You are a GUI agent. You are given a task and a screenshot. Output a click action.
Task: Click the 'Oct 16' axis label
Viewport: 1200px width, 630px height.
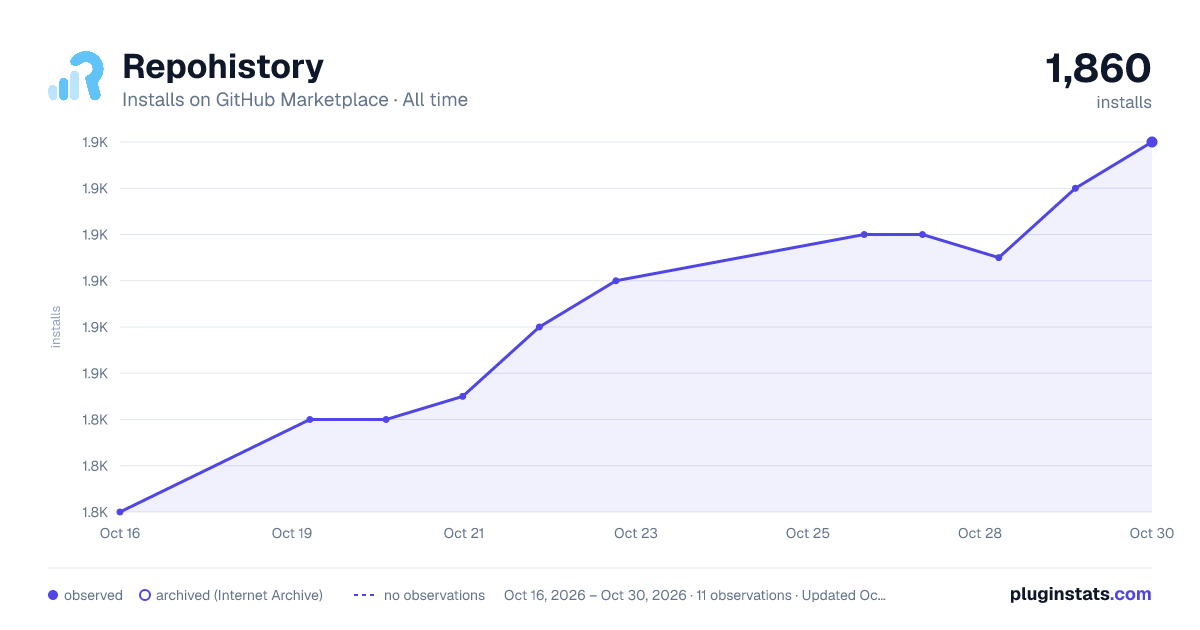click(x=119, y=534)
